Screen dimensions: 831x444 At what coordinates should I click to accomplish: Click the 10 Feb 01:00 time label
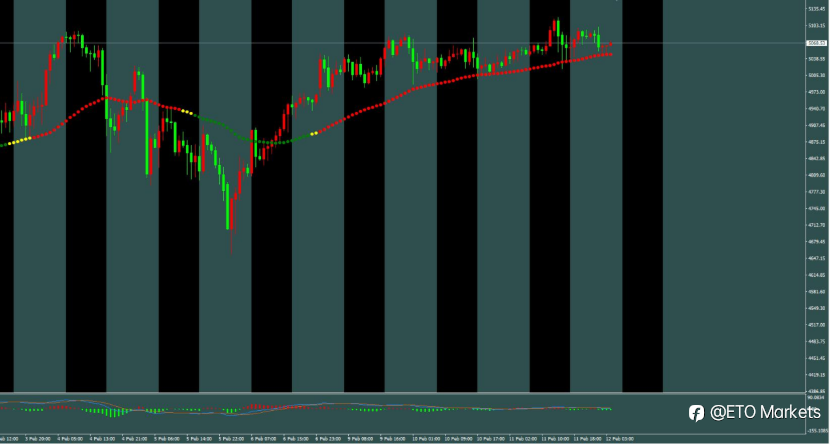tap(426, 439)
